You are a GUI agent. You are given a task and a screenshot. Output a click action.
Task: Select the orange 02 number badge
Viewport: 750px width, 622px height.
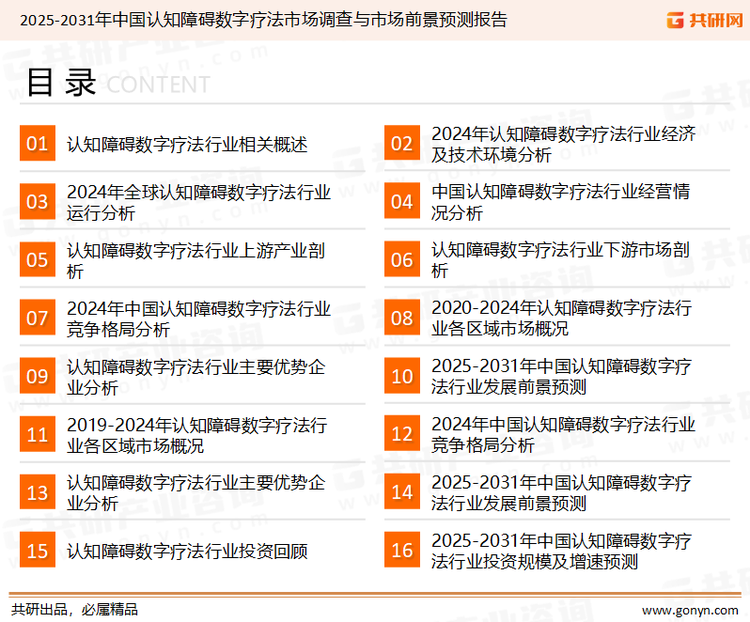coord(401,144)
